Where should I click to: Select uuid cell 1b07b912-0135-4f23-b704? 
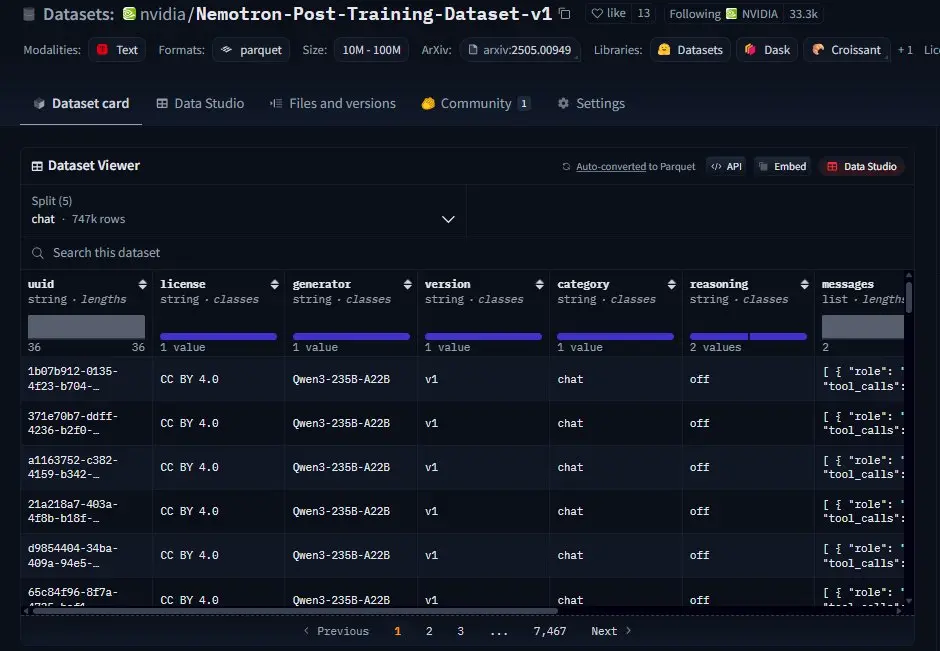point(86,379)
